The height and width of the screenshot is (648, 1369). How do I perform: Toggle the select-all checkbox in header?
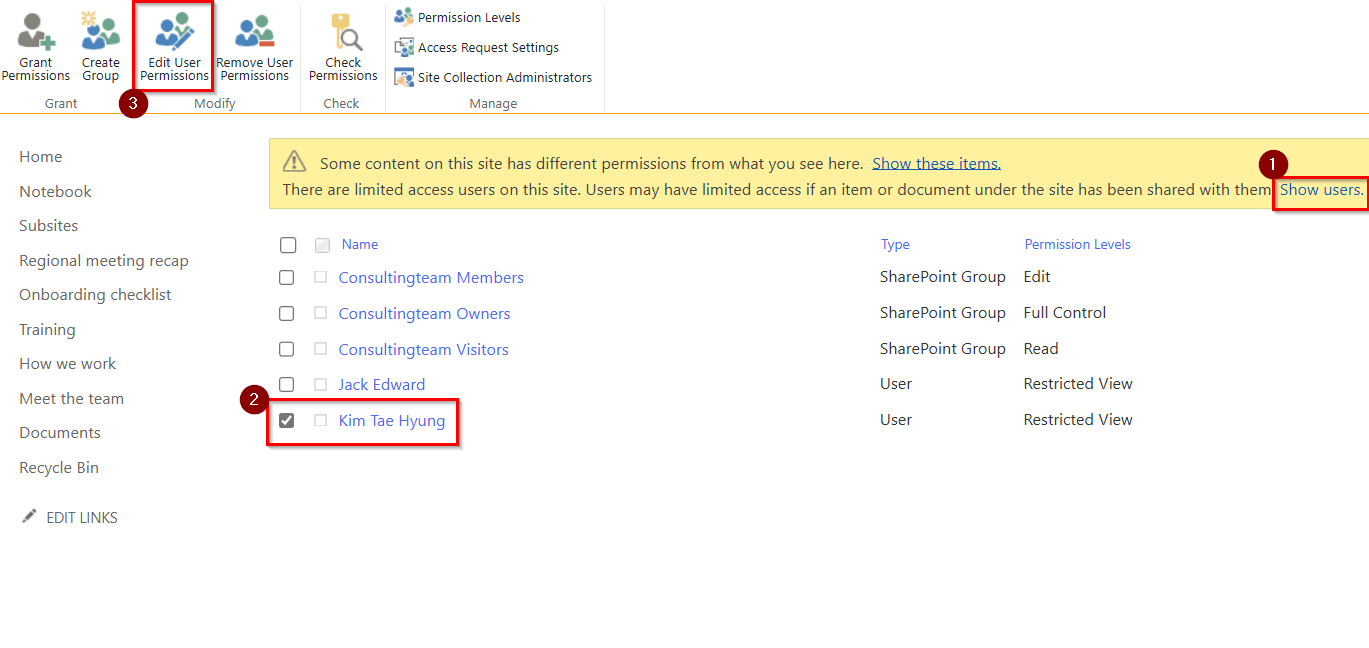point(288,245)
